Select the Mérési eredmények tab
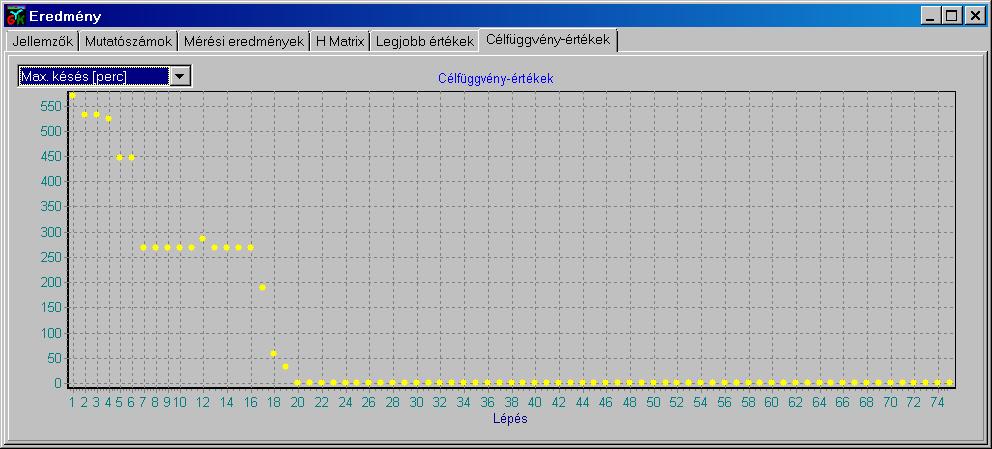Screen dimensions: 992x449 (244, 42)
